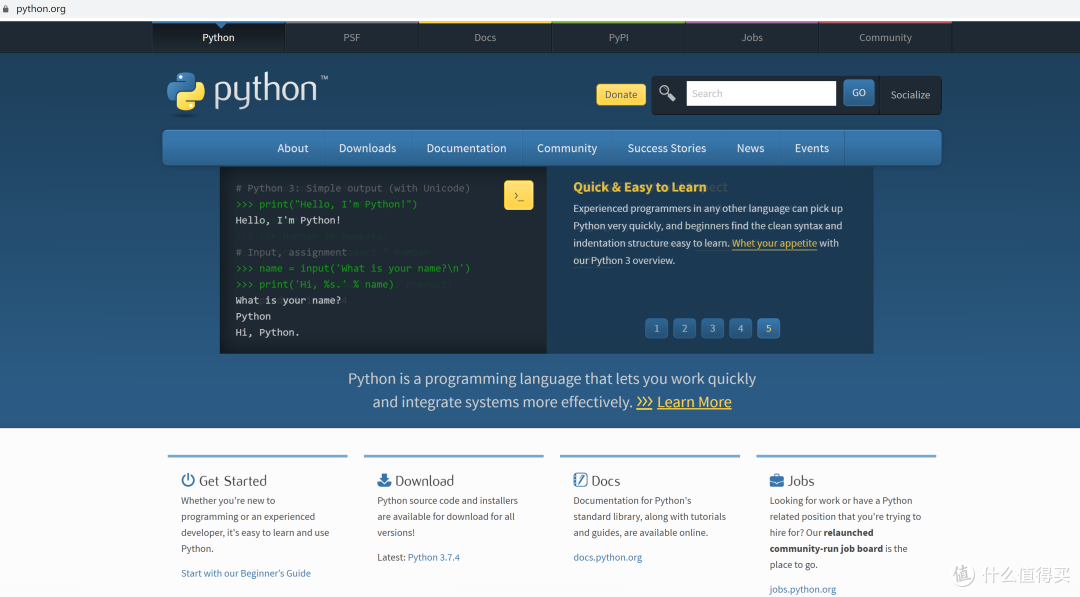Click the Get Started heading
1080x597 pixels.
[233, 481]
